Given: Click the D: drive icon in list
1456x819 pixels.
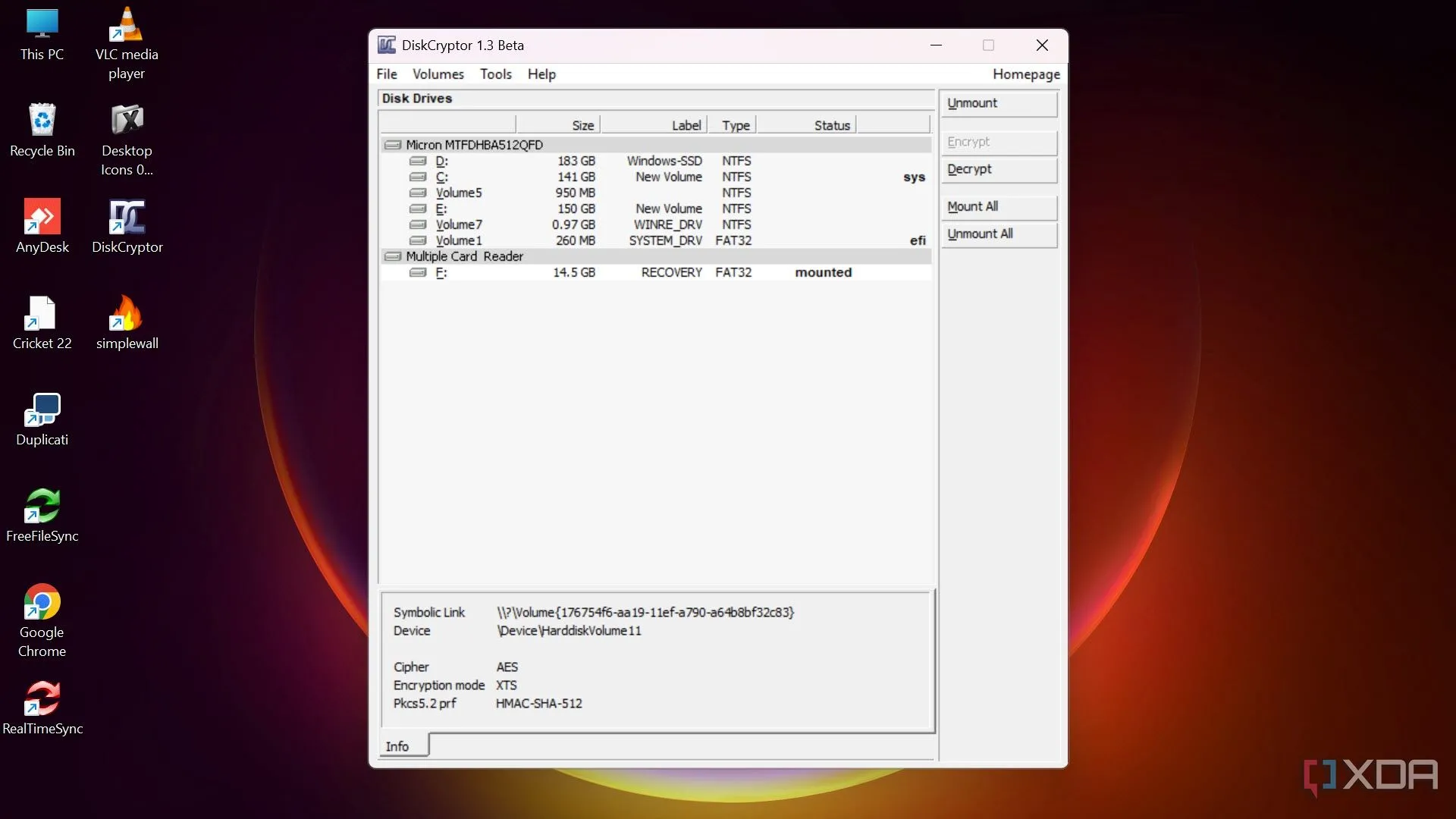Looking at the screenshot, I should pyautogui.click(x=417, y=161).
